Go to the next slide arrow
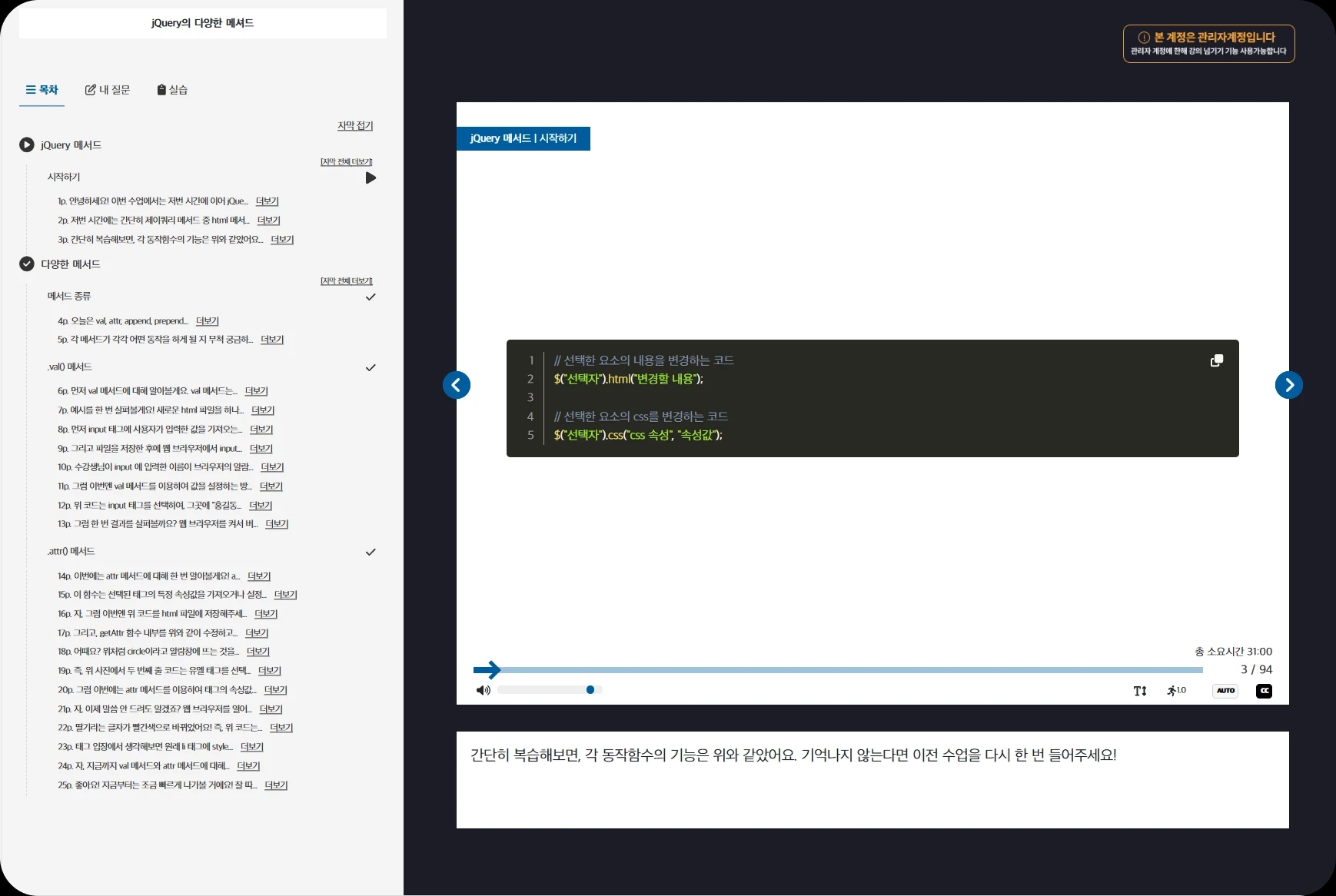Screen dimensions: 1336x896 click(x=1289, y=385)
